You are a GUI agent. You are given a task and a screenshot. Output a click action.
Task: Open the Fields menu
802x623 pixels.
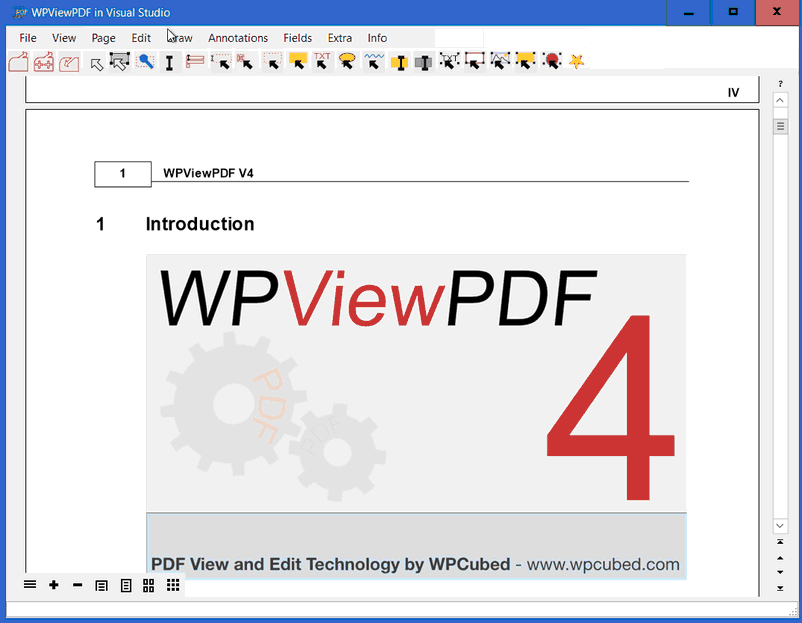pos(298,38)
